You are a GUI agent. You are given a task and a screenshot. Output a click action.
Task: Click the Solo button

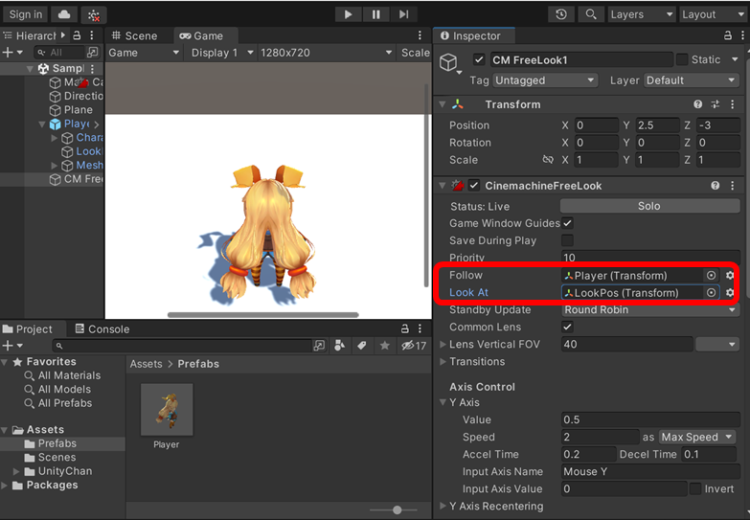649,206
